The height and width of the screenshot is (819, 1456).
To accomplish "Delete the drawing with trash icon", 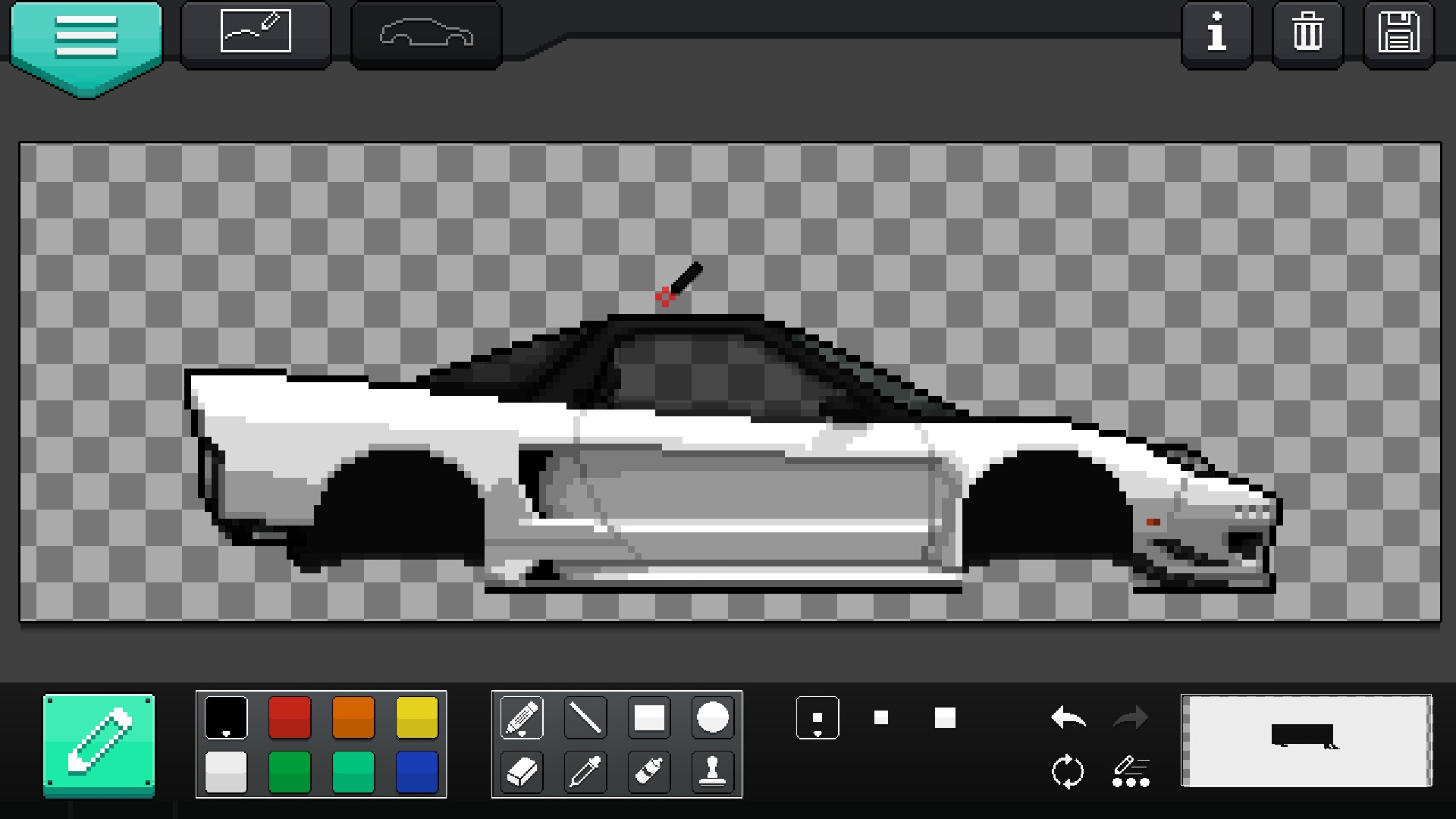I will point(1307,33).
